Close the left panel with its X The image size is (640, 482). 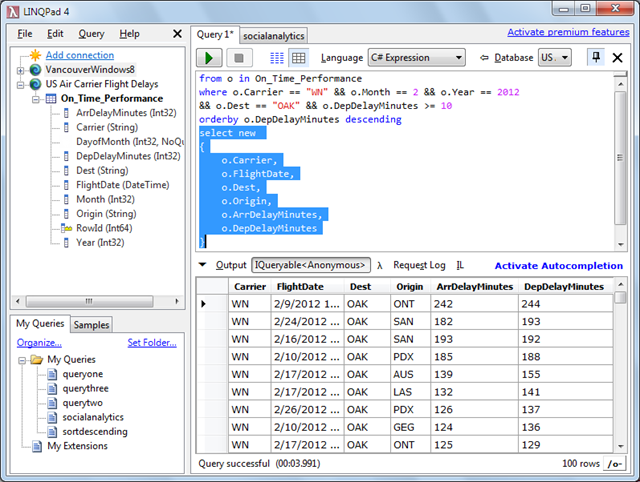(177, 33)
